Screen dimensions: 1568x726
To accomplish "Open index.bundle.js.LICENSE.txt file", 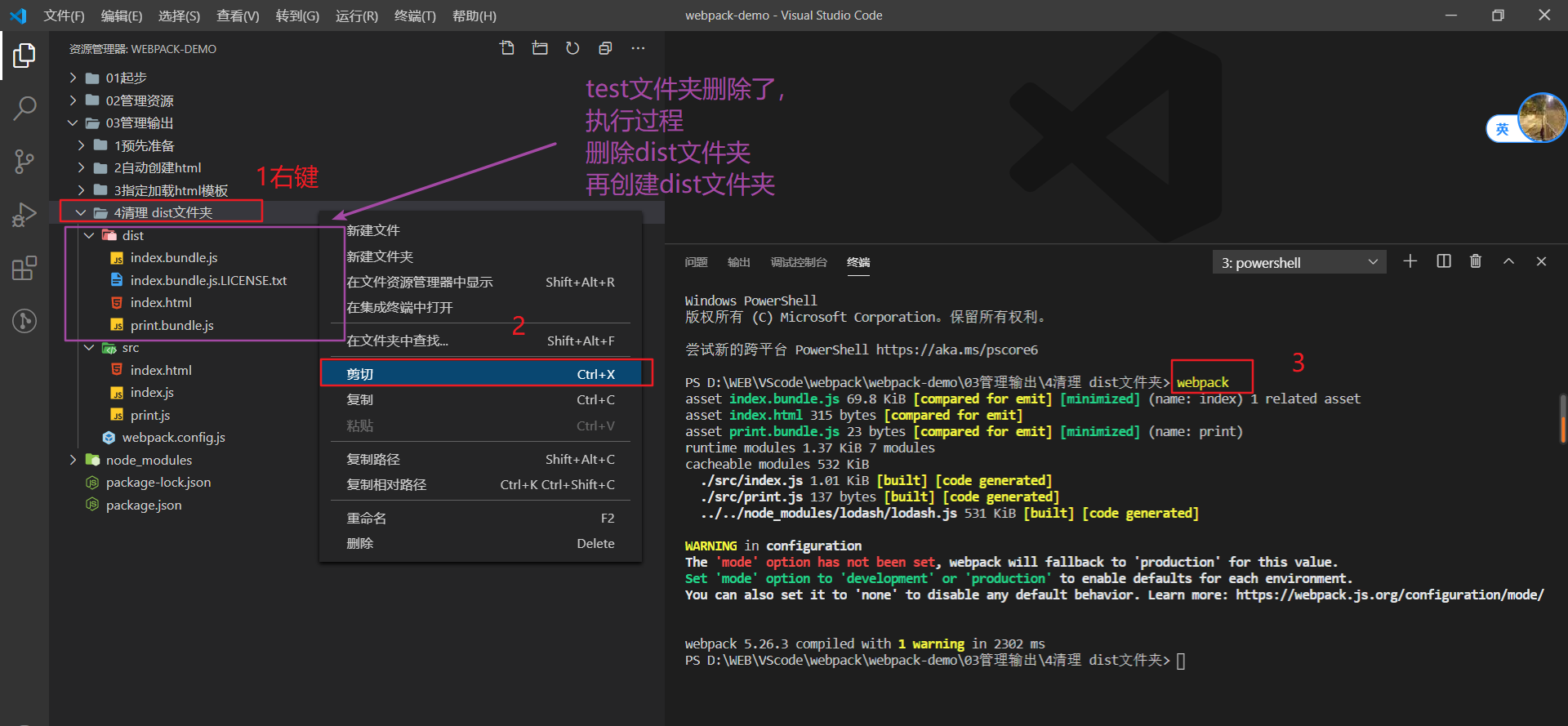I will 208,280.
